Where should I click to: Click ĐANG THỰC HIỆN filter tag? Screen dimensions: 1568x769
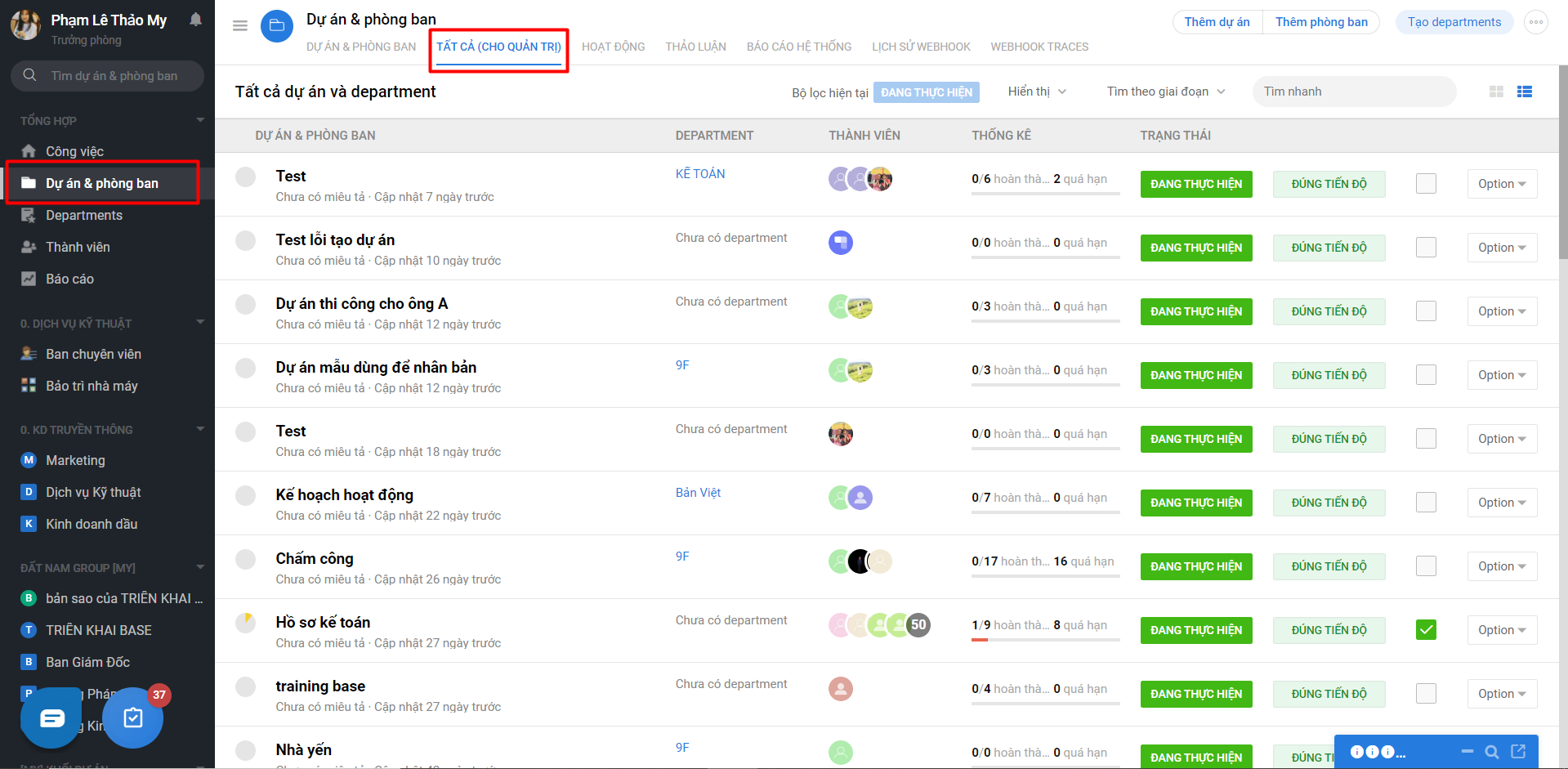(x=927, y=92)
